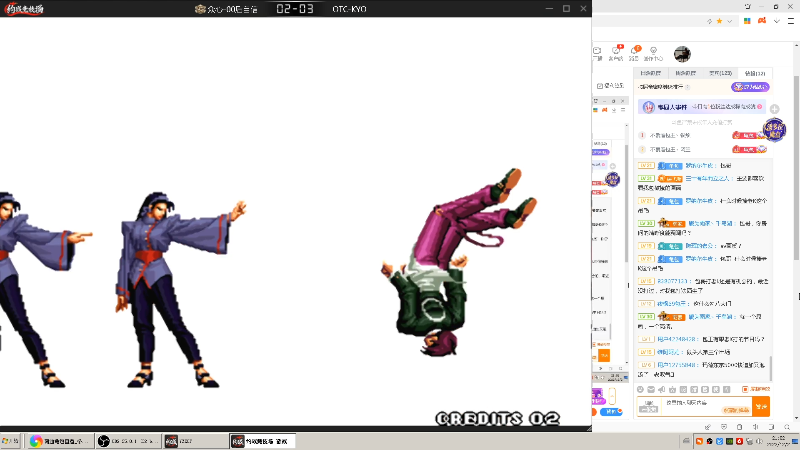Click the live broadcast camera icon in page header

(597, 53)
